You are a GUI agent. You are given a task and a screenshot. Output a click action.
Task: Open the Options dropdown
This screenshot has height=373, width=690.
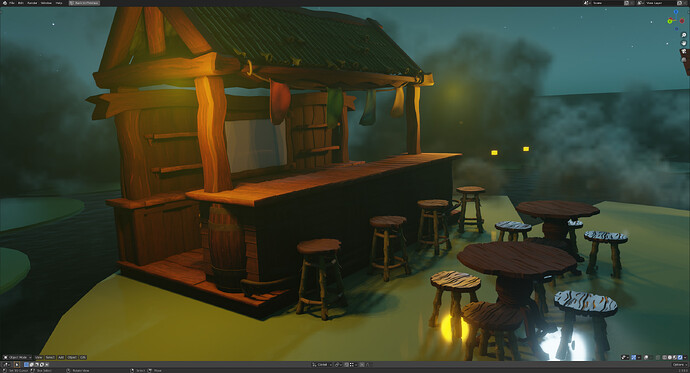coord(680,365)
